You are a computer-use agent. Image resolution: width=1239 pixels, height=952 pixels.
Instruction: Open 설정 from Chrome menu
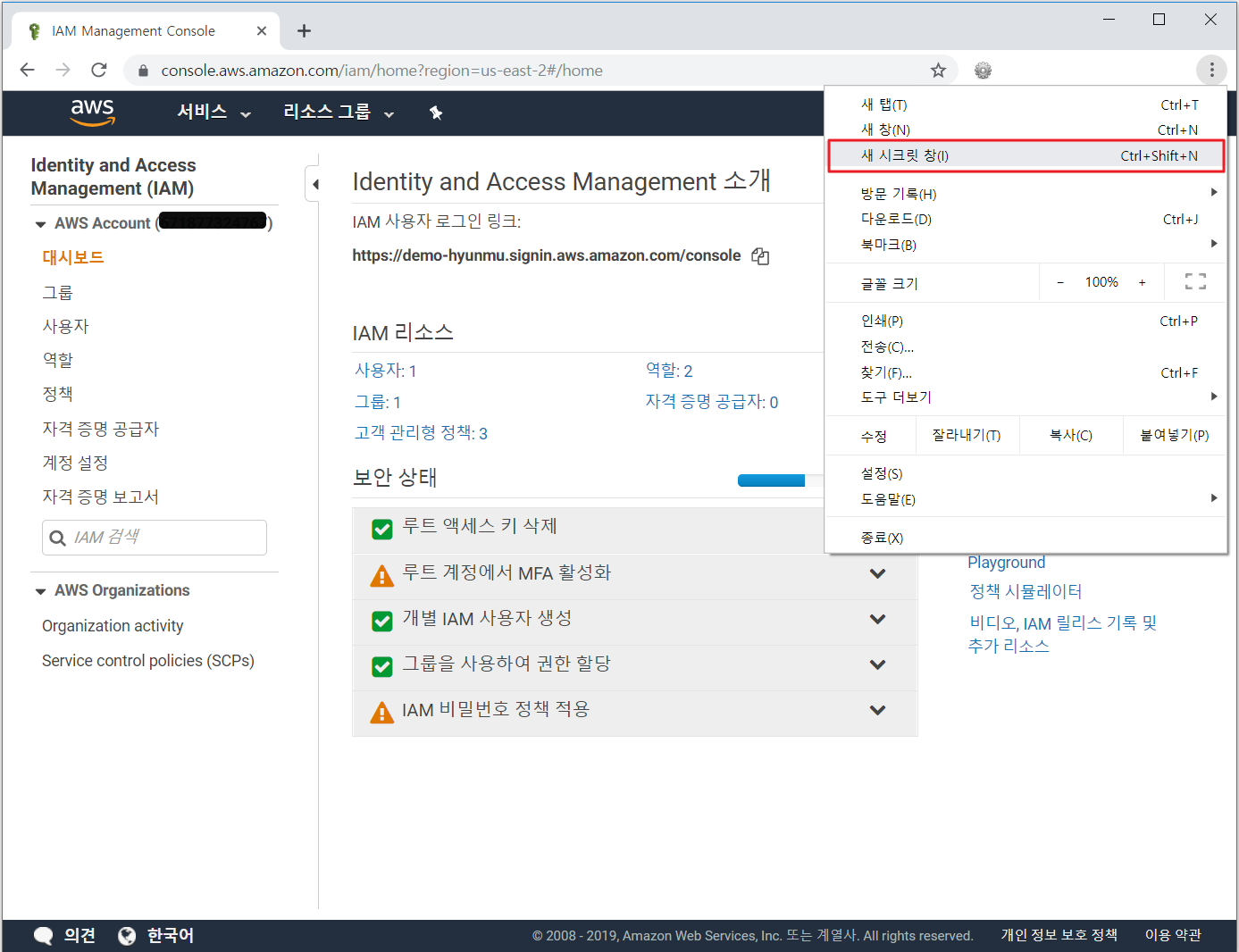point(1026,474)
